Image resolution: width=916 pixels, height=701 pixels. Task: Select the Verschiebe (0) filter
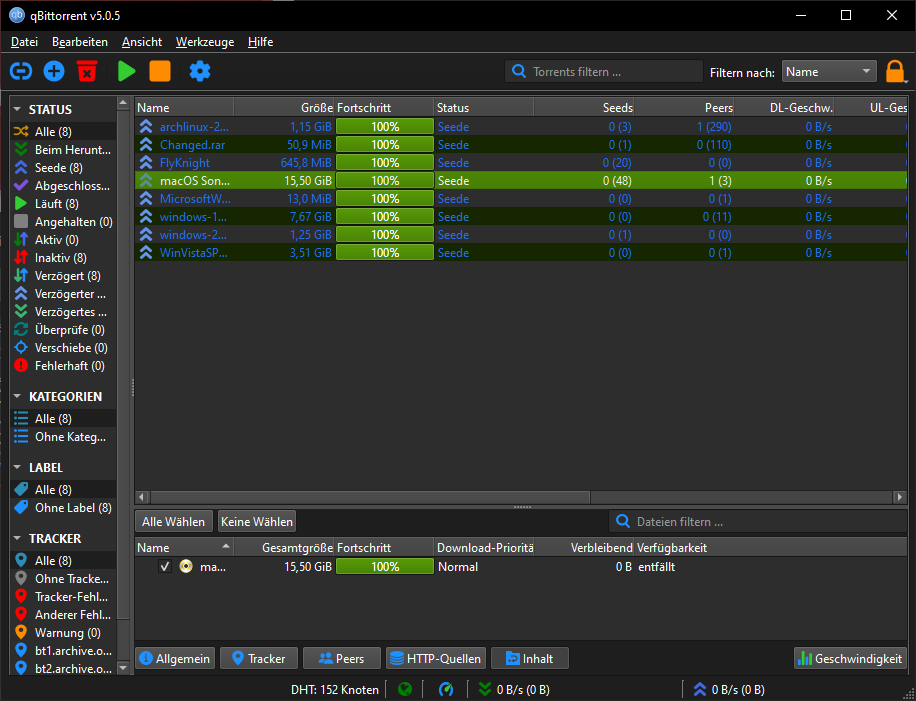point(63,348)
